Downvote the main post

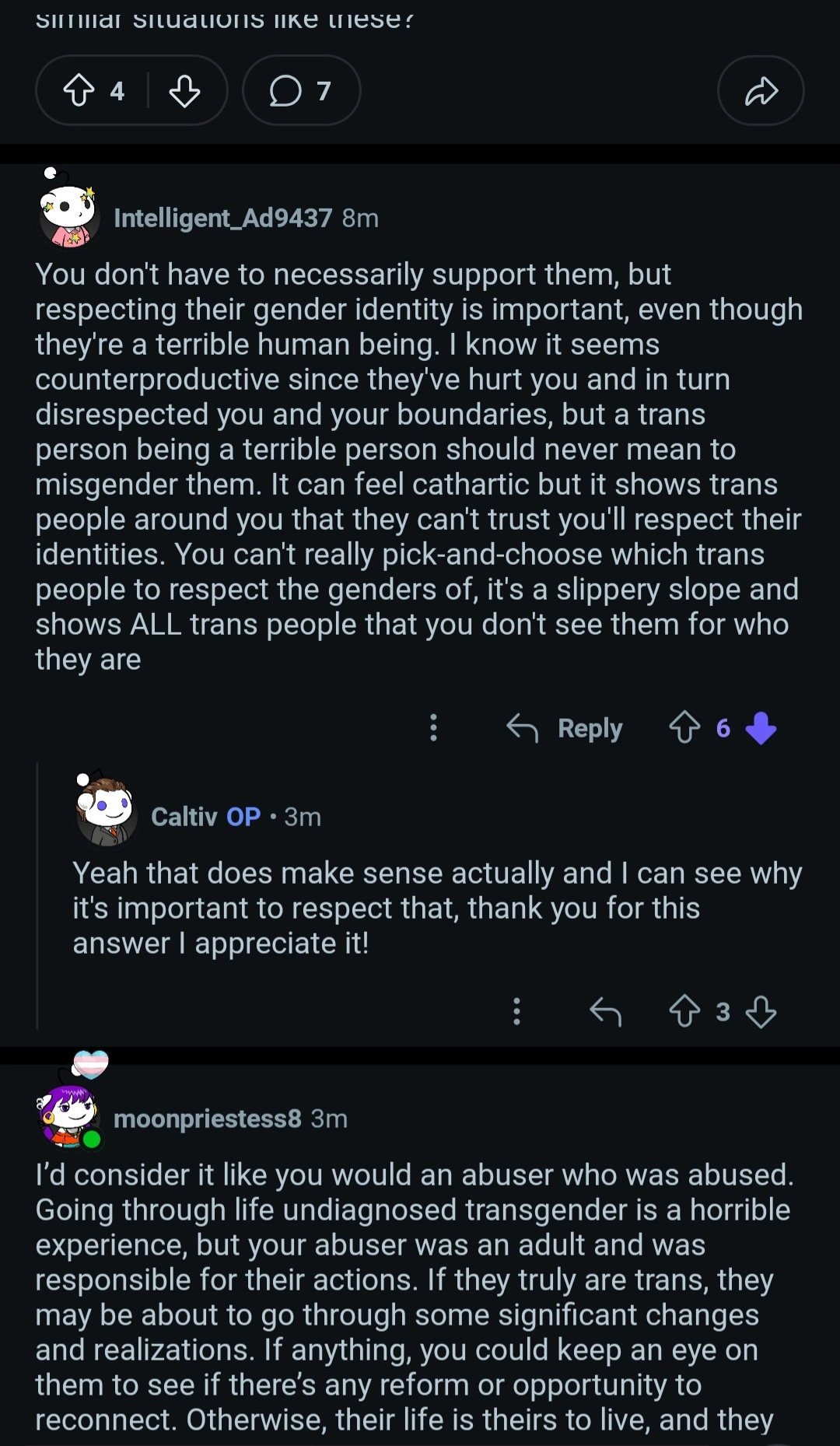pyautogui.click(x=184, y=91)
